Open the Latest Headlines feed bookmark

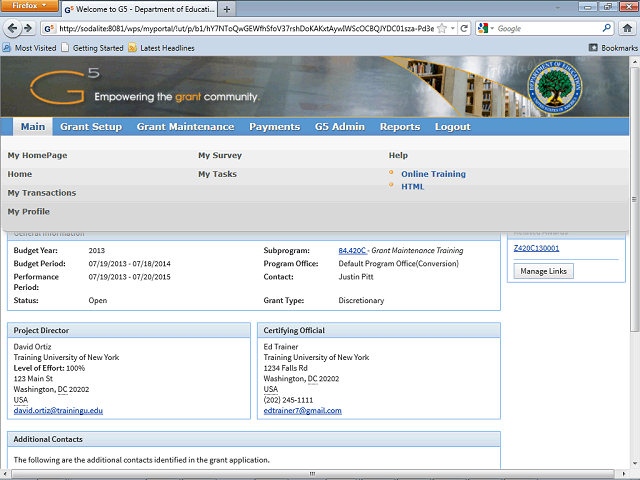click(161, 48)
